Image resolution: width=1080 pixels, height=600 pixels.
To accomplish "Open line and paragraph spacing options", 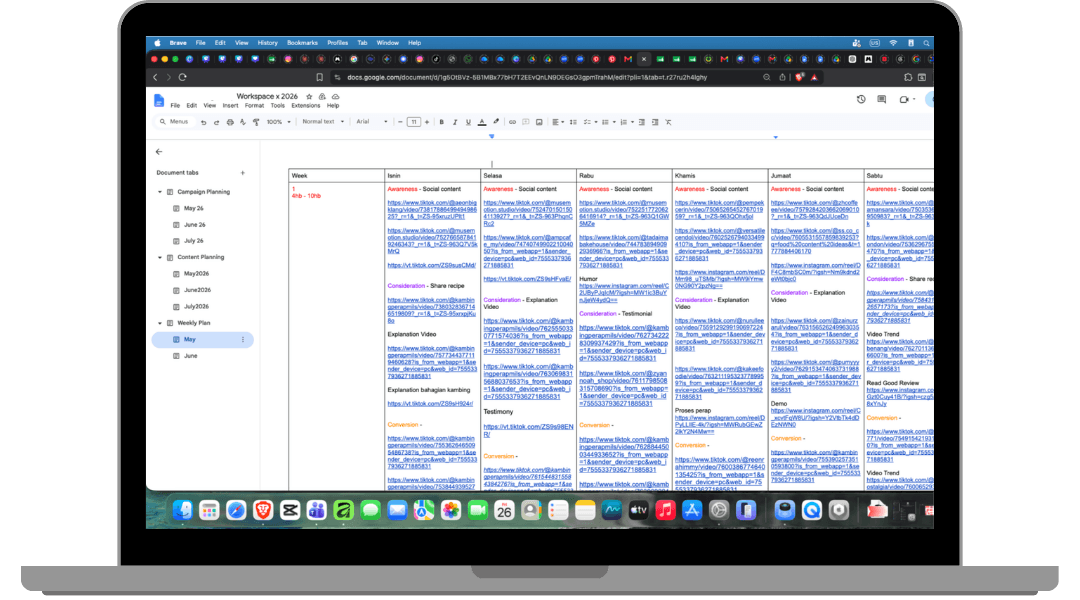I will click(573, 122).
